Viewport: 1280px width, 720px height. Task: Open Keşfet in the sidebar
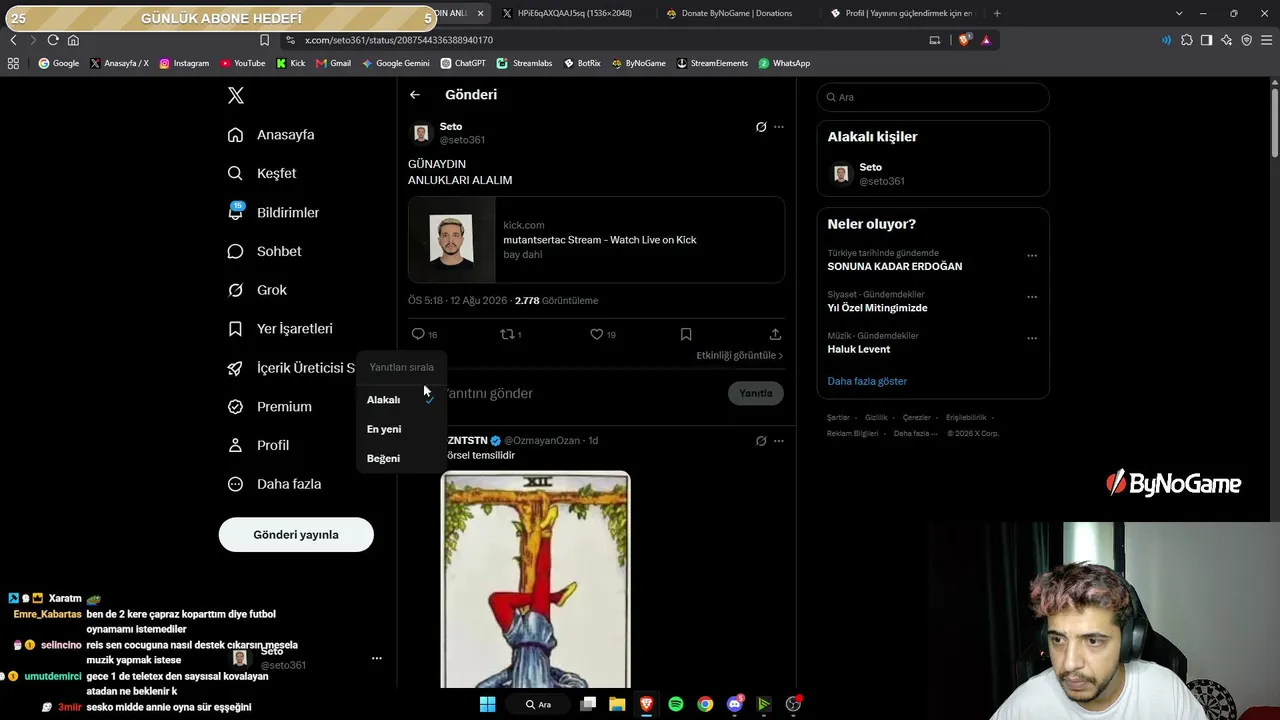[262, 173]
